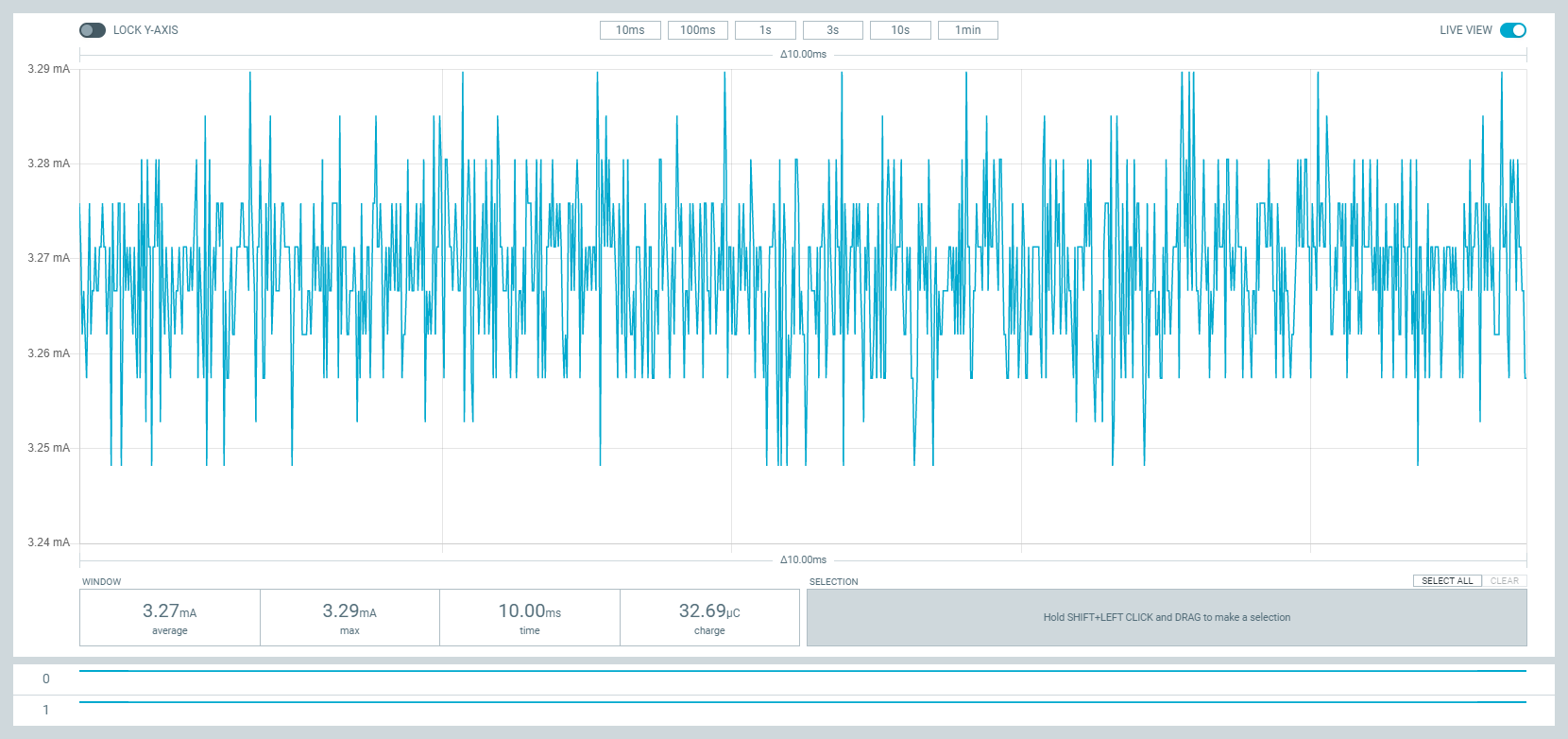Click the digital channel 0 trace line
Viewport: 1568px width, 739px height.
pyautogui.click(x=803, y=671)
